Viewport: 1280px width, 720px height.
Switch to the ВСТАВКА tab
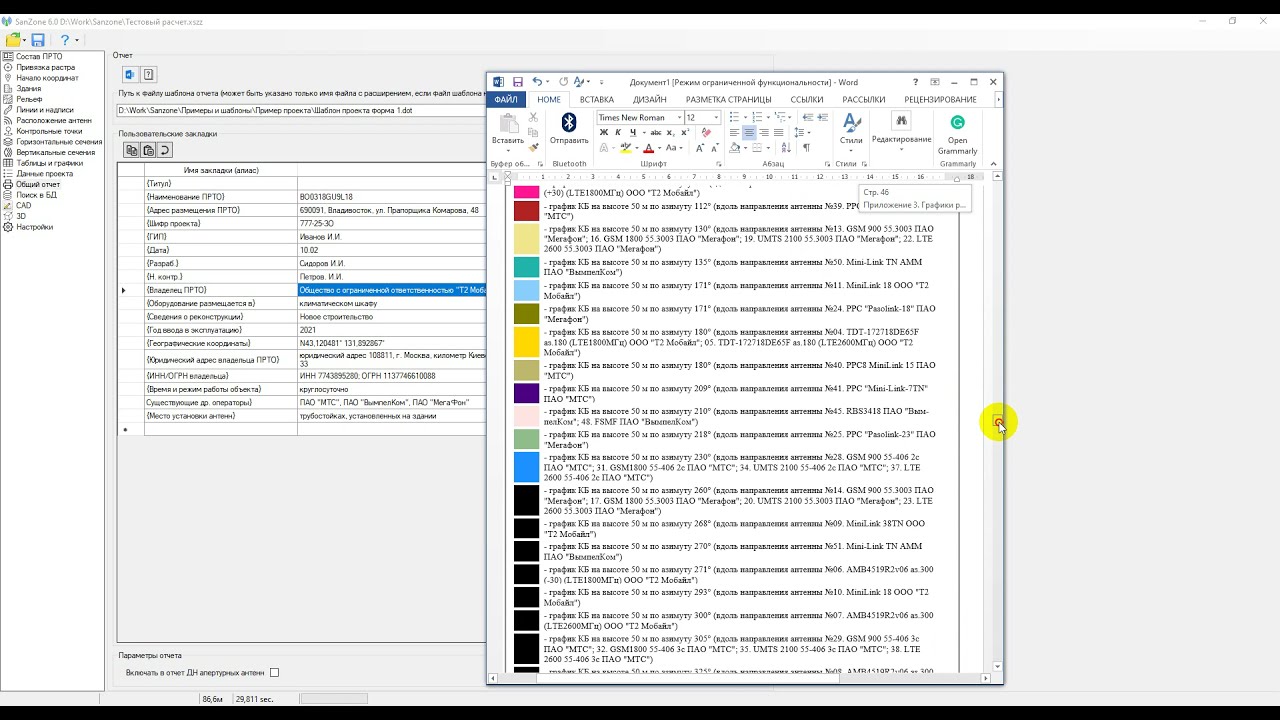point(597,99)
